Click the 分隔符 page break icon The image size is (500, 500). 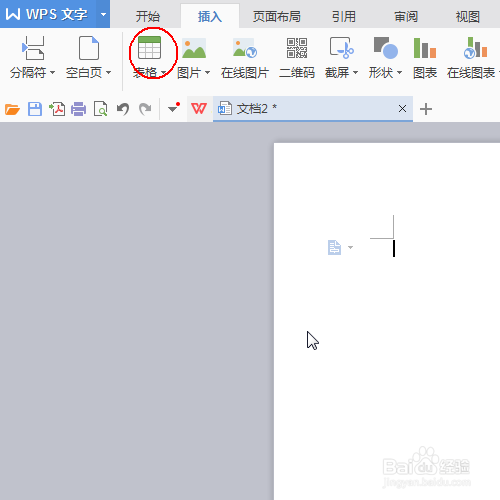pyautogui.click(x=33, y=48)
